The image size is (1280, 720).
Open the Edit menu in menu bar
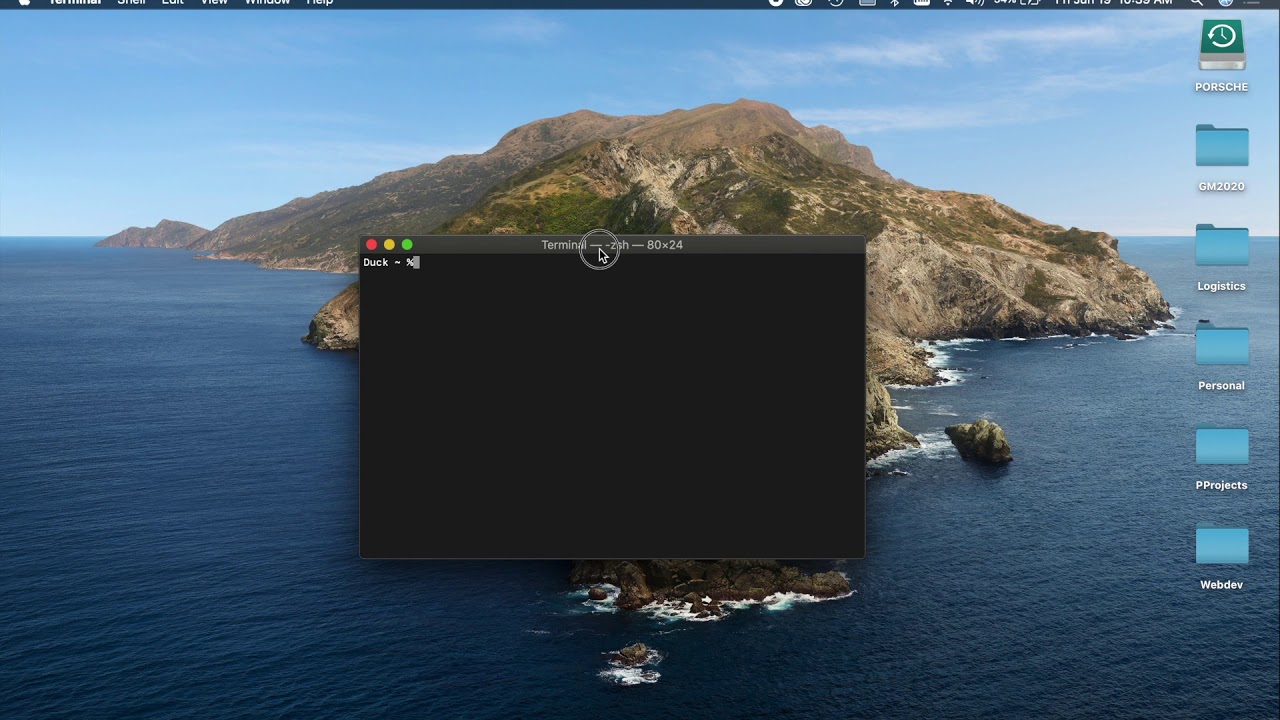click(173, 3)
